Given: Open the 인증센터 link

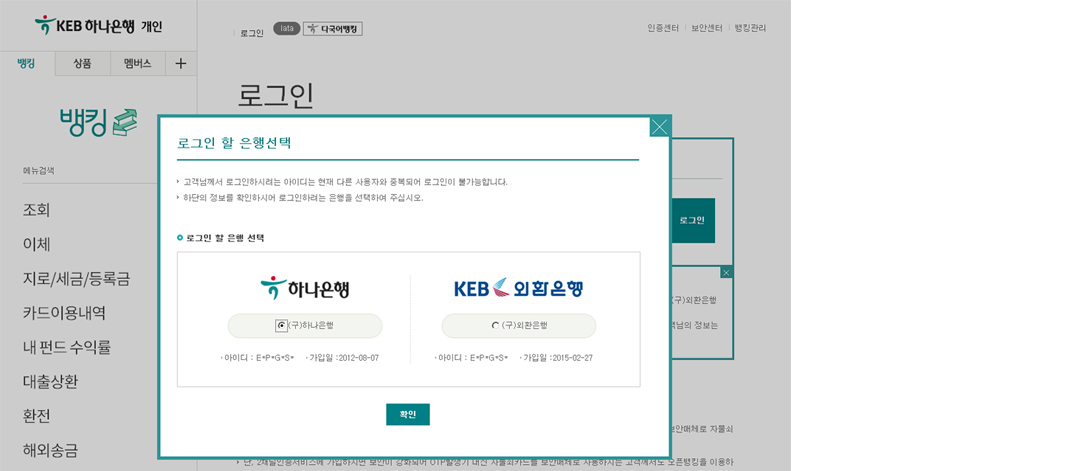Looking at the screenshot, I should pyautogui.click(x=663, y=28).
